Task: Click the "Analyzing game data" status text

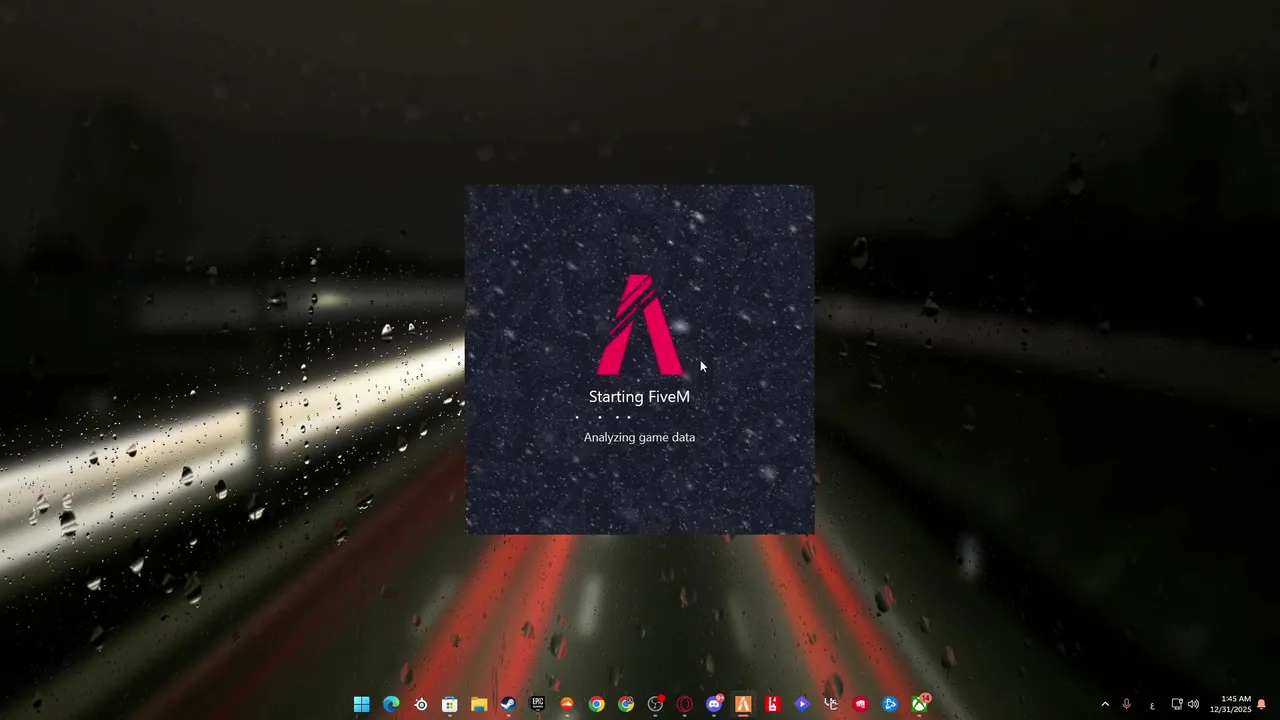Action: tap(639, 437)
